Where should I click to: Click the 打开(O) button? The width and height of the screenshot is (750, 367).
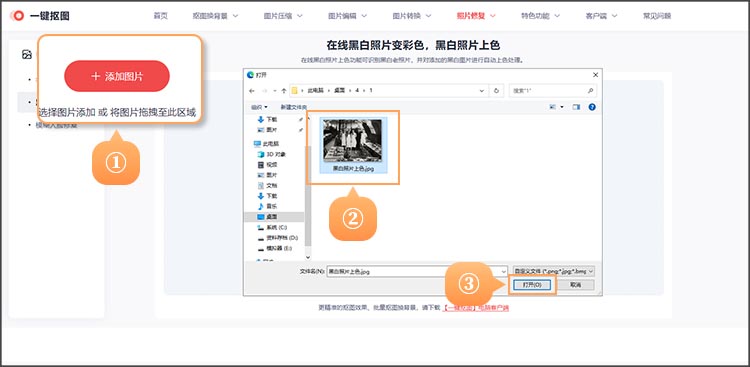532,285
